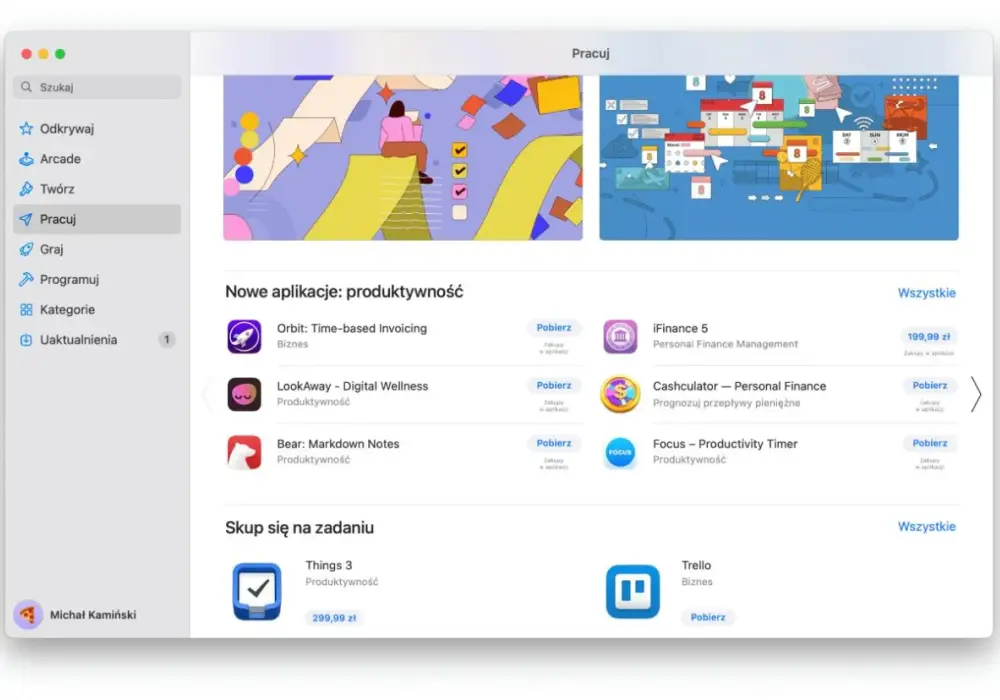Image resolution: width=1000 pixels, height=700 pixels.
Task: Click the Uaktualnienia download icon
Action: 26,340
